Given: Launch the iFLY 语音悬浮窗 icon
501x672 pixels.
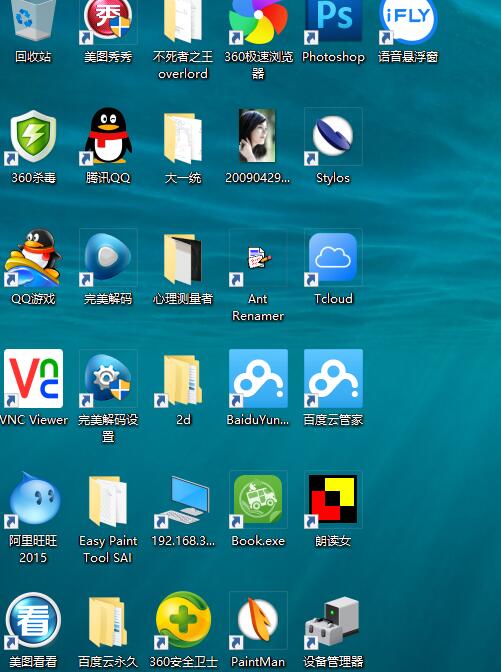Looking at the screenshot, I should coord(408,21).
